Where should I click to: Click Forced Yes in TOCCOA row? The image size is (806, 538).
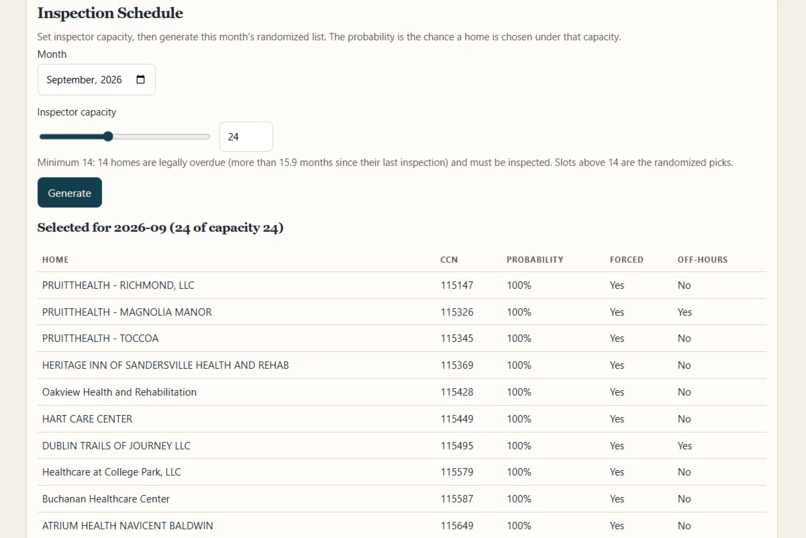pyautogui.click(x=617, y=338)
